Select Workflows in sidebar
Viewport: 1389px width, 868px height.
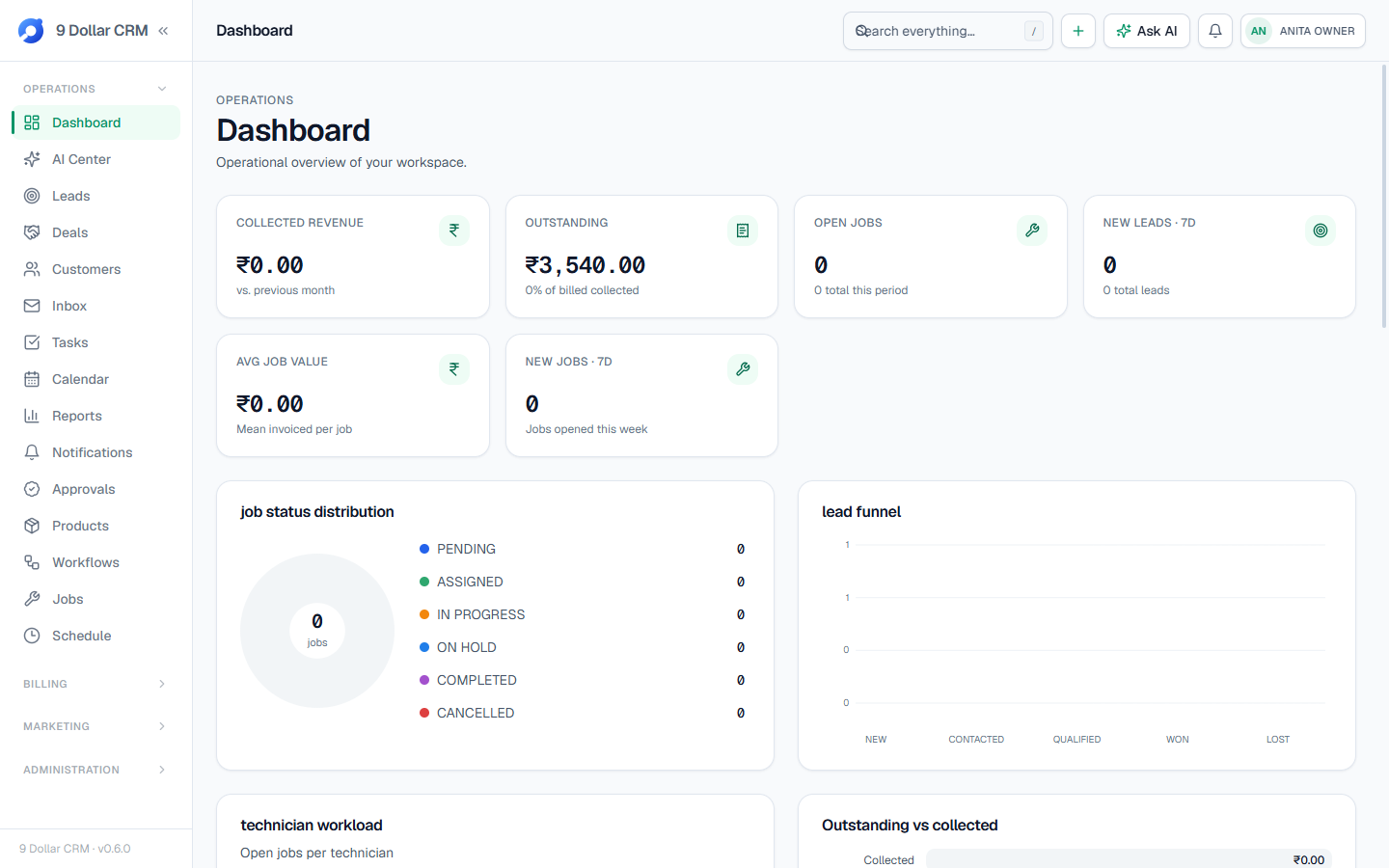click(x=95, y=562)
